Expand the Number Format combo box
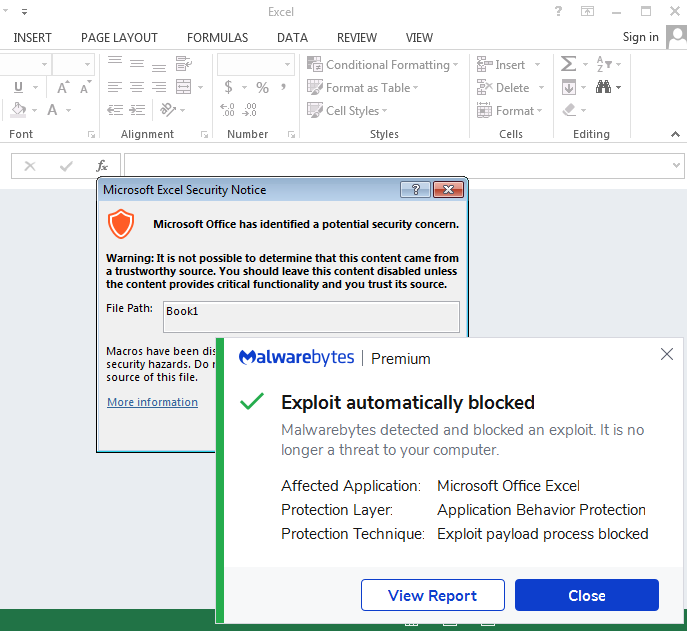687x631 pixels. point(287,64)
